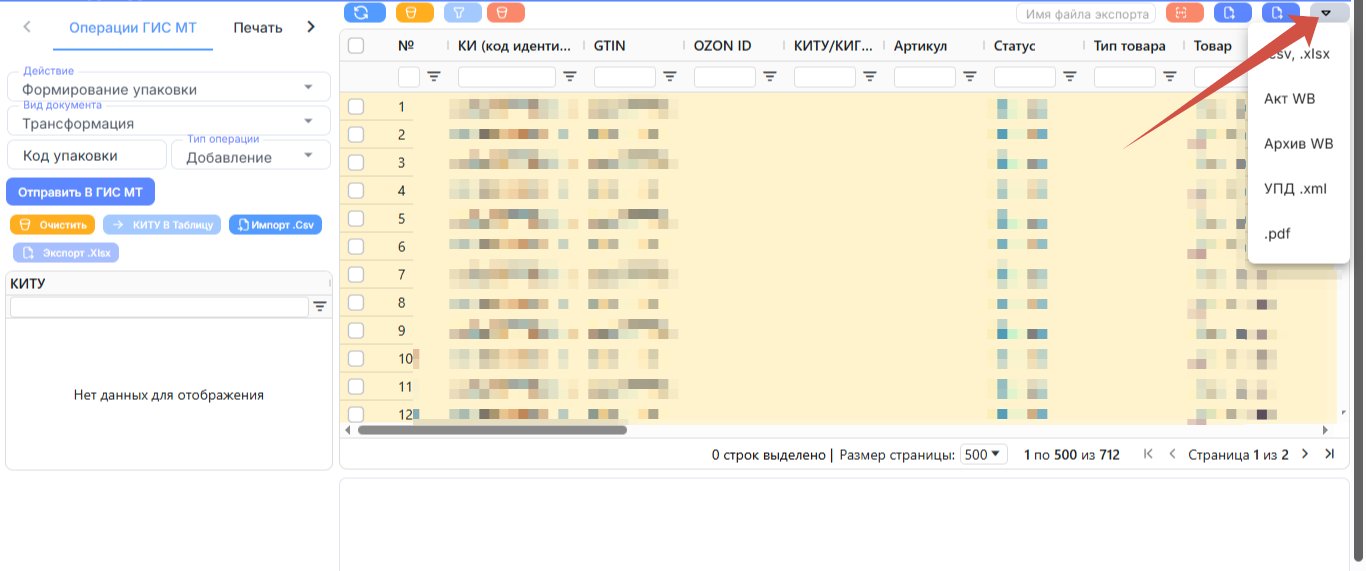Change page size dropdown showing 500
This screenshot has width=1366, height=571.
(984, 454)
